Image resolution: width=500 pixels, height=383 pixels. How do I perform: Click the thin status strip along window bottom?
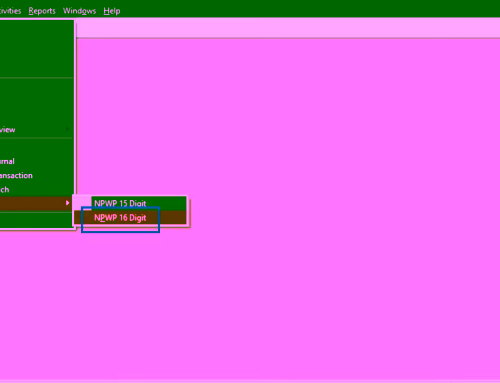click(250, 381)
